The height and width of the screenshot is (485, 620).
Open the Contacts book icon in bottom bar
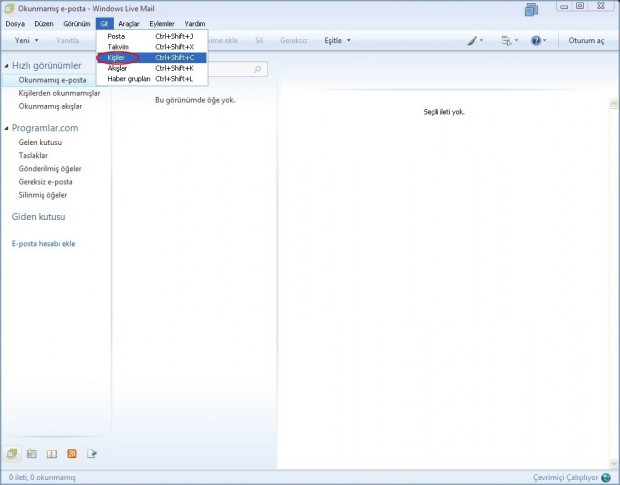(52, 454)
